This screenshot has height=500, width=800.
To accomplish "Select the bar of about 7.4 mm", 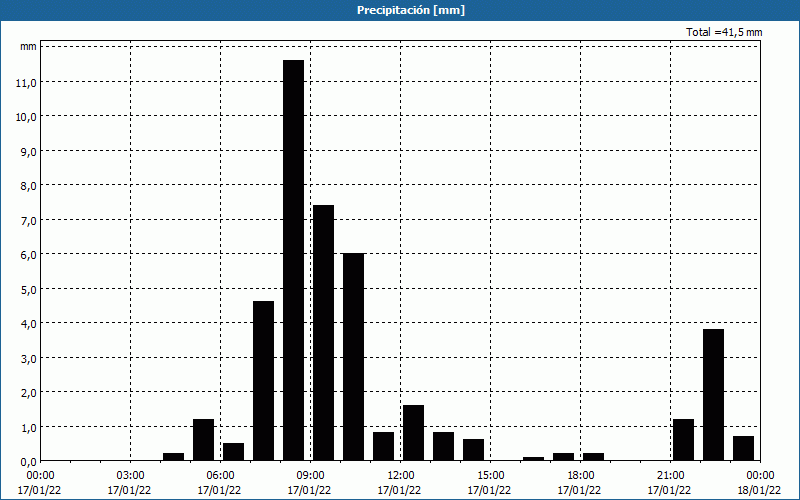I will pyautogui.click(x=323, y=333).
